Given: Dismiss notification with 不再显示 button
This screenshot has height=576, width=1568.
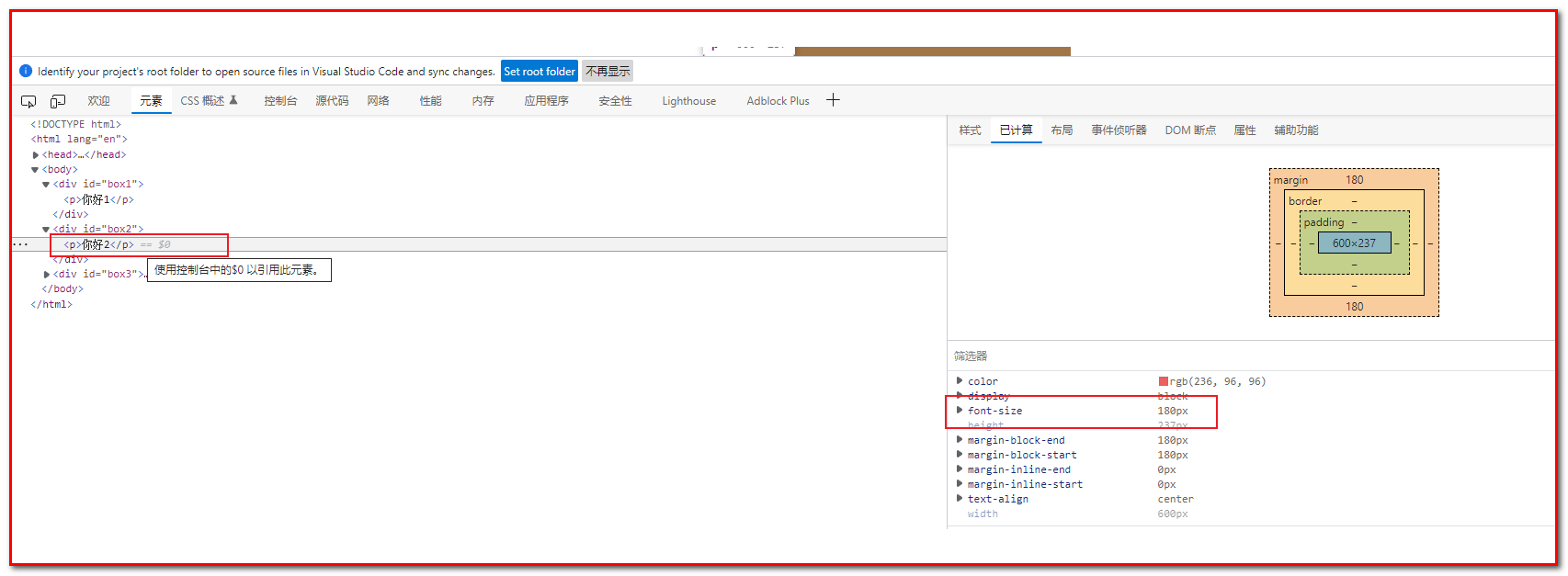Looking at the screenshot, I should point(608,71).
